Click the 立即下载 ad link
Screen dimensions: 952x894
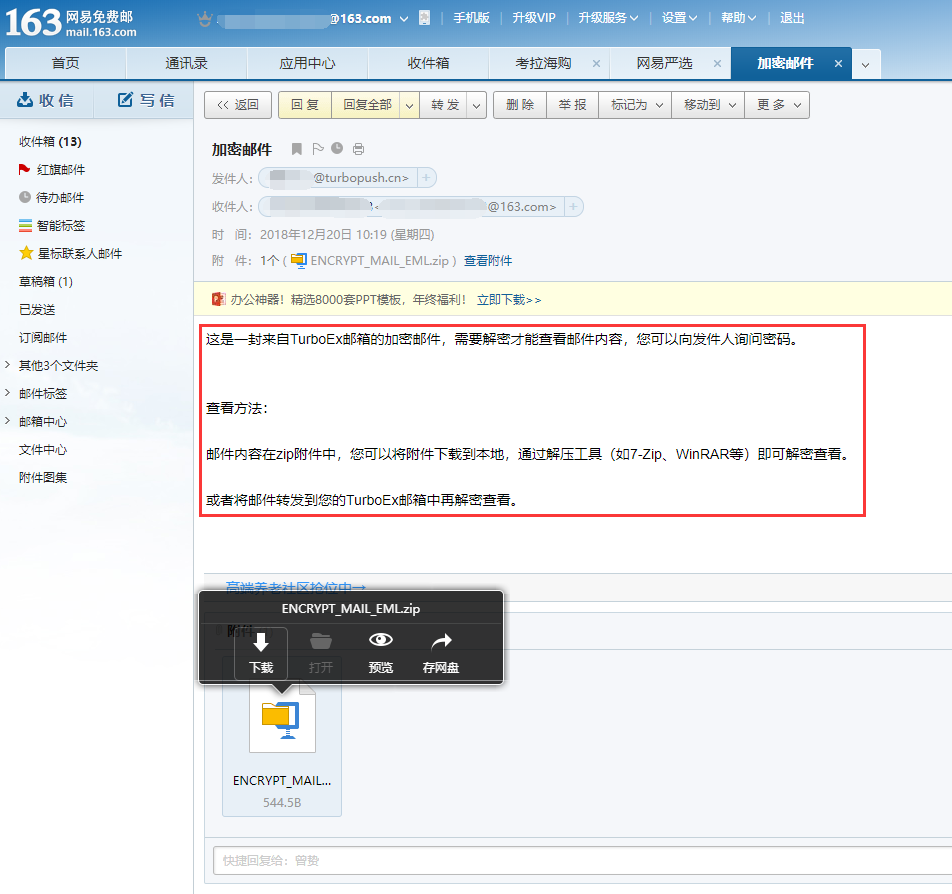tap(509, 299)
